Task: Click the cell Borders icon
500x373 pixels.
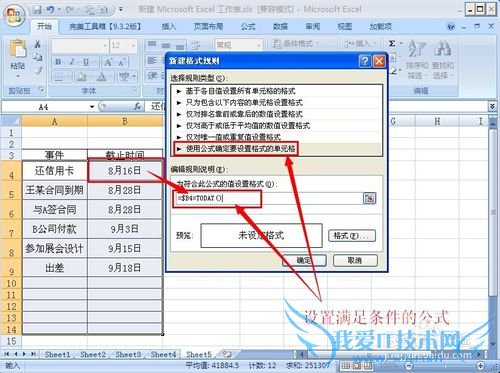Action: 58,77
